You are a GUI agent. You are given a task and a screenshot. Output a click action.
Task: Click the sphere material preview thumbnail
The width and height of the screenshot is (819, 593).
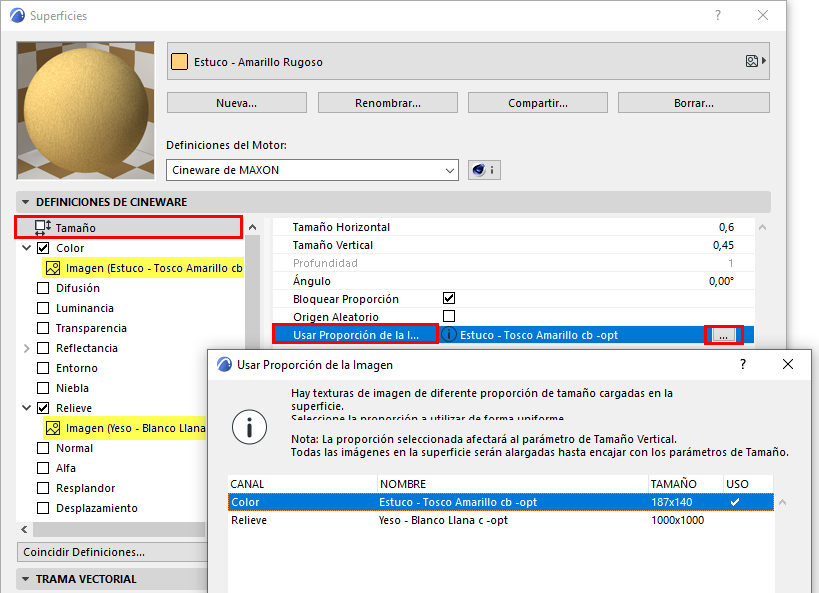[x=86, y=110]
